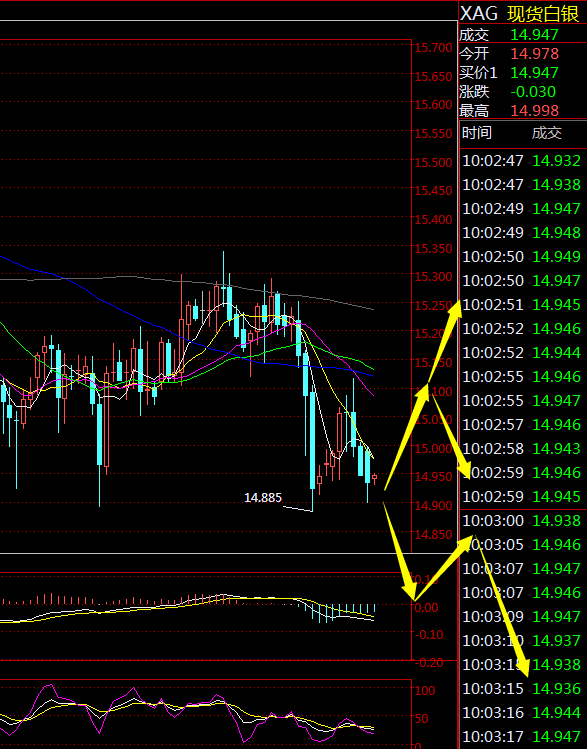Click price 14.946 in the 10:03:05 row
The image size is (587, 749).
pos(556,545)
